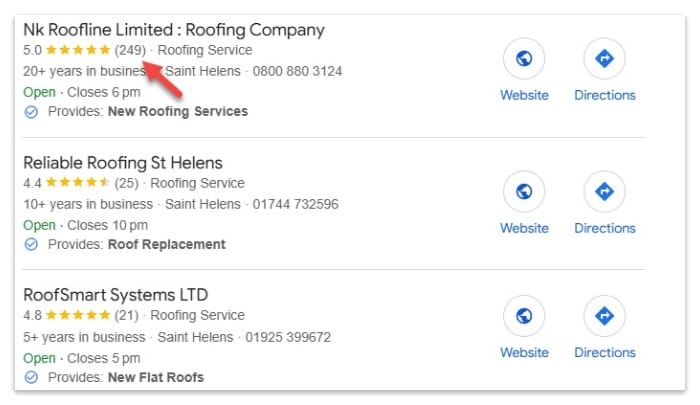
Task: Click the Website globe icon for Nk Roofline
Action: (x=524, y=59)
